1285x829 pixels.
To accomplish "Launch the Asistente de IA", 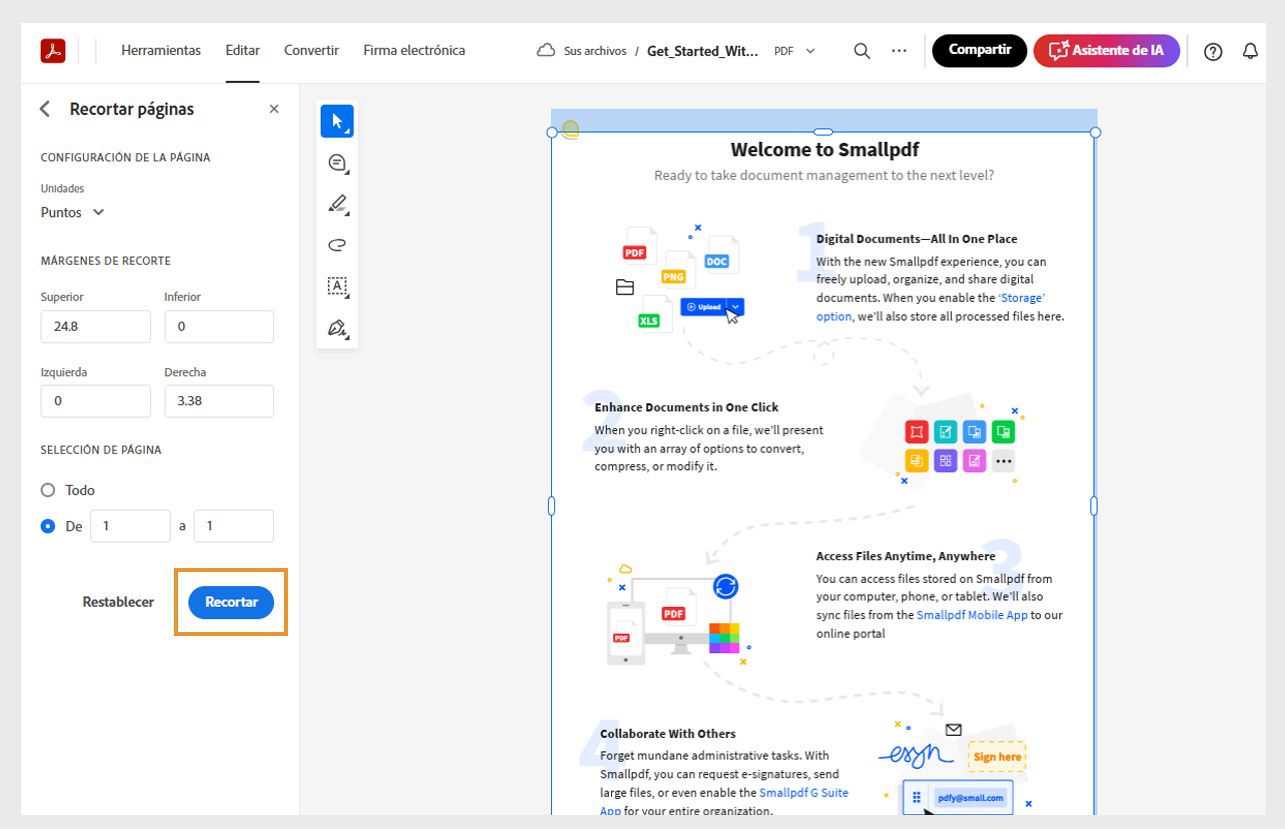I will pos(1107,51).
